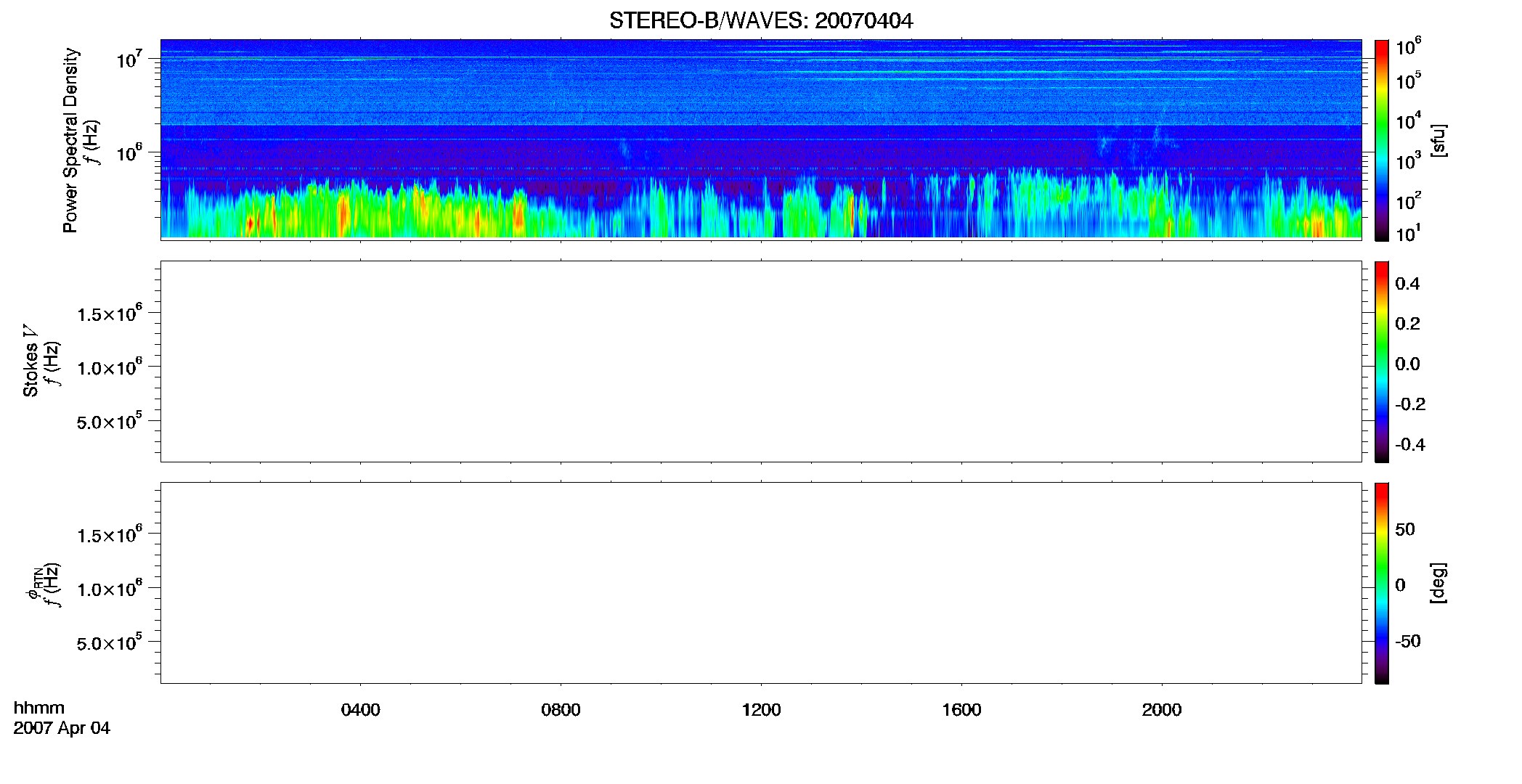
Task: Click the [deg] colorbar unit label
Action: point(1438,583)
